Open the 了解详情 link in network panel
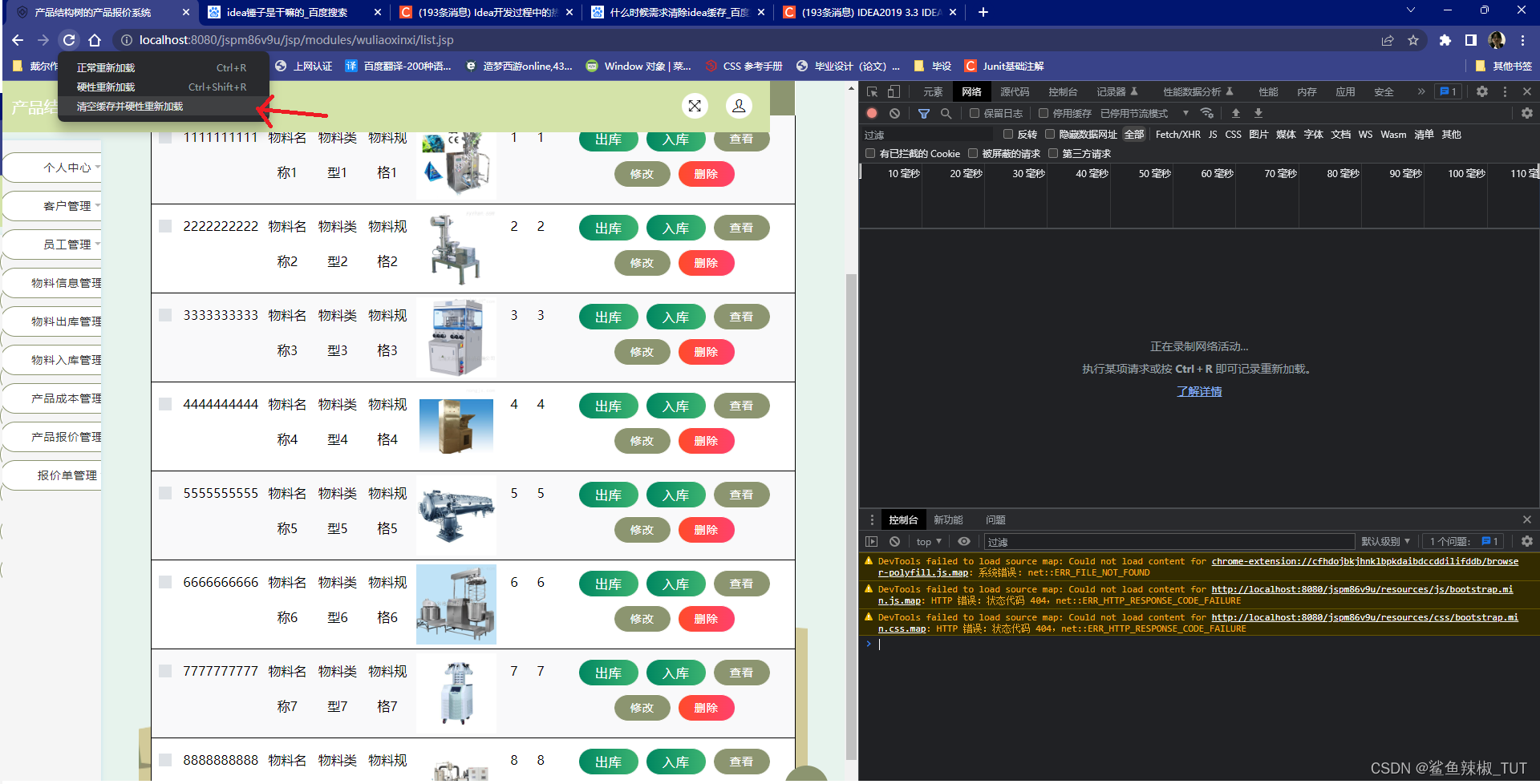Screen dimensions: 1540x784 1199,392
